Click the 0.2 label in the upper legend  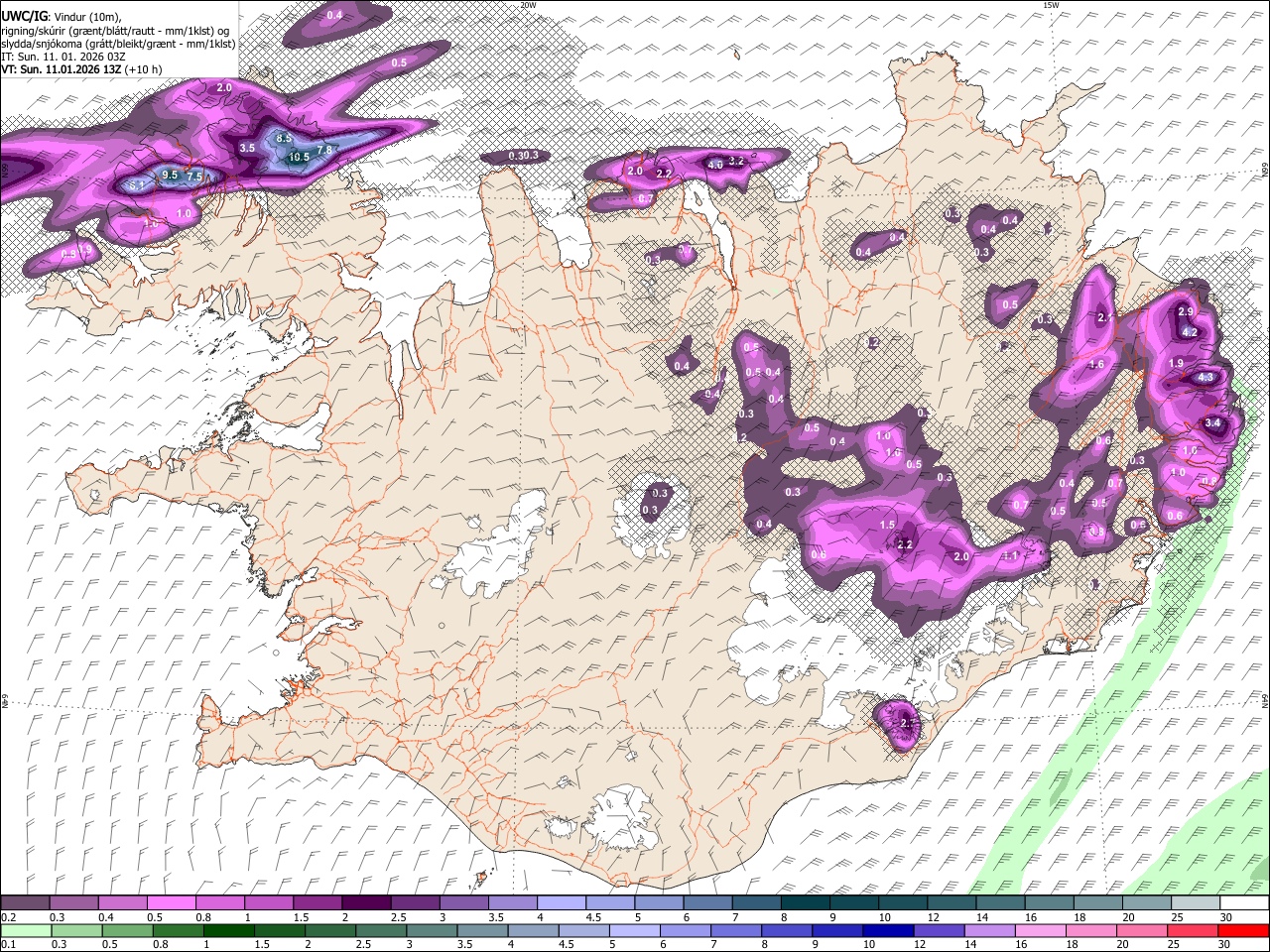click(x=7, y=917)
